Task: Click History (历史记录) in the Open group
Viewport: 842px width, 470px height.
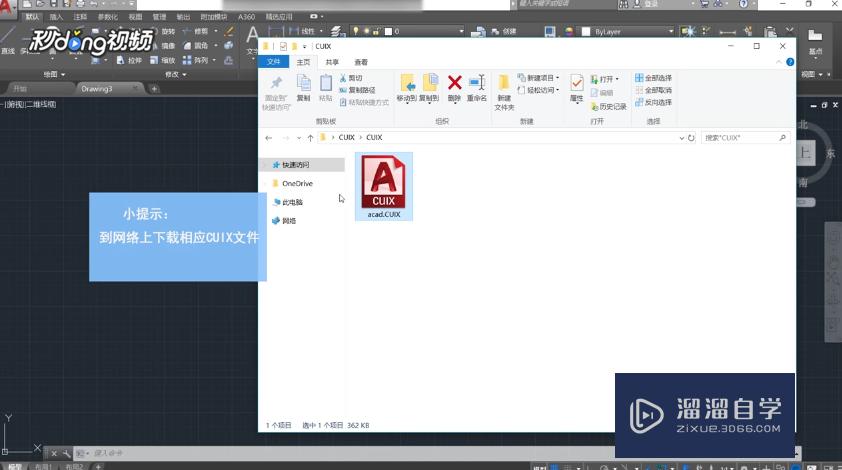Action: [x=608, y=107]
